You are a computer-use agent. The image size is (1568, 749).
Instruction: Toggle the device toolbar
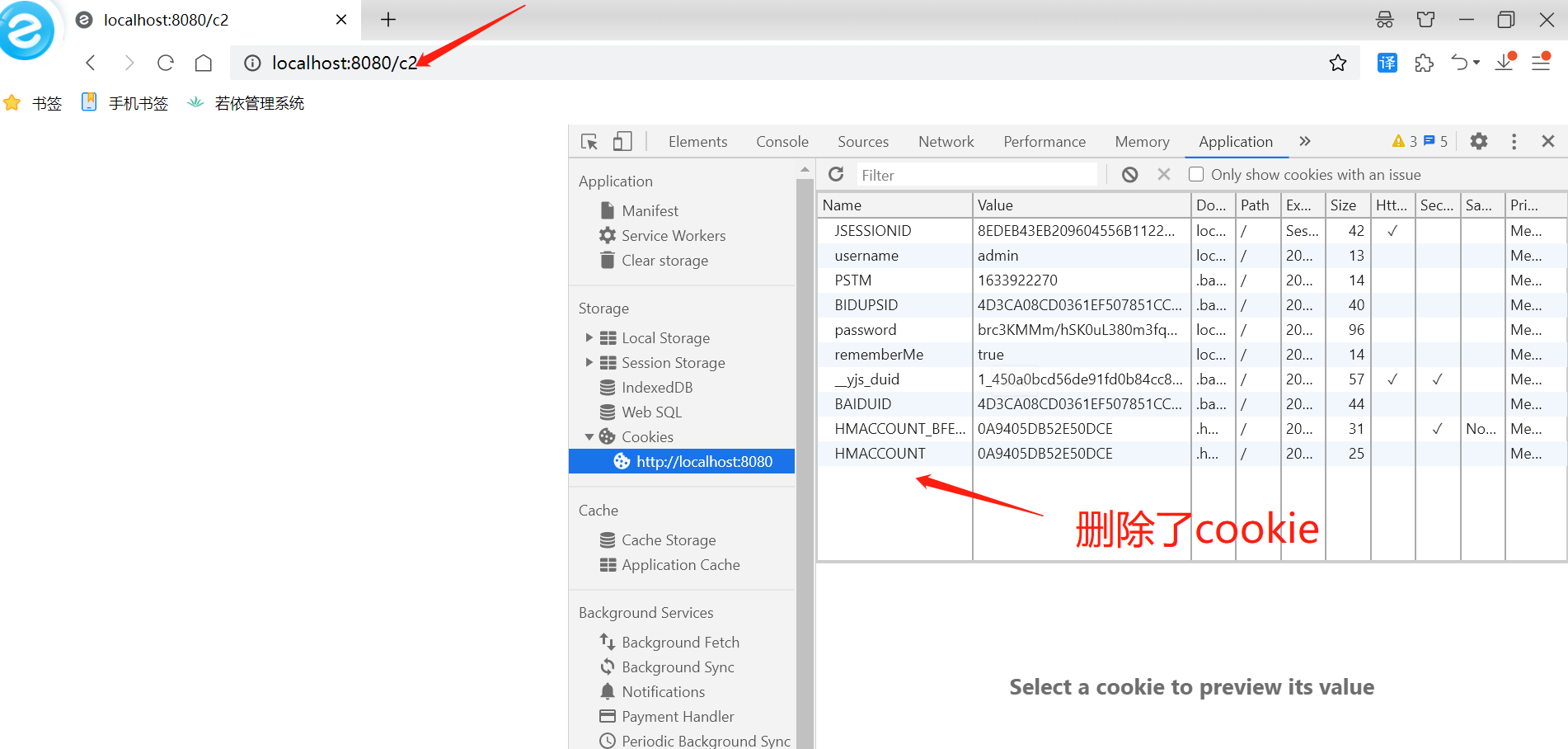click(622, 142)
